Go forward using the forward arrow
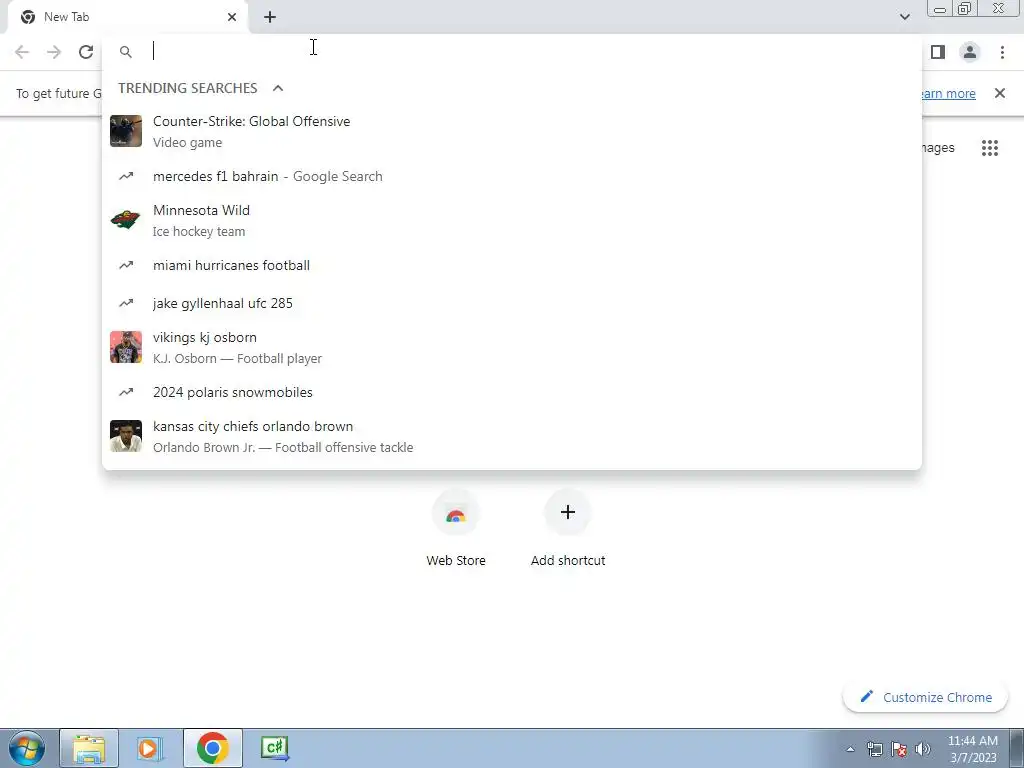This screenshot has width=1024, height=768. click(54, 52)
